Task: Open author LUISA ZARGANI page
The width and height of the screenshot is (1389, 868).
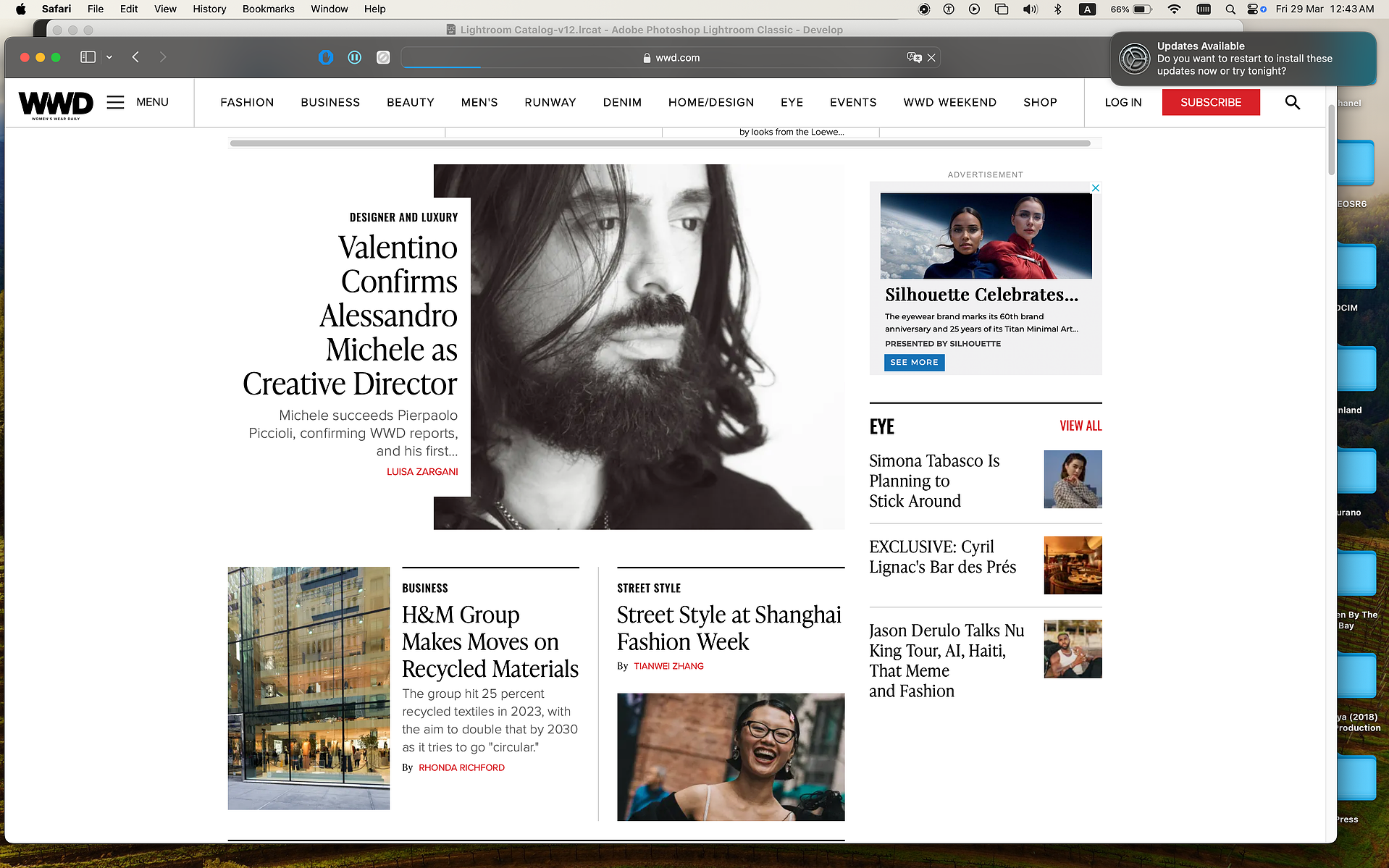Action: 422,471
